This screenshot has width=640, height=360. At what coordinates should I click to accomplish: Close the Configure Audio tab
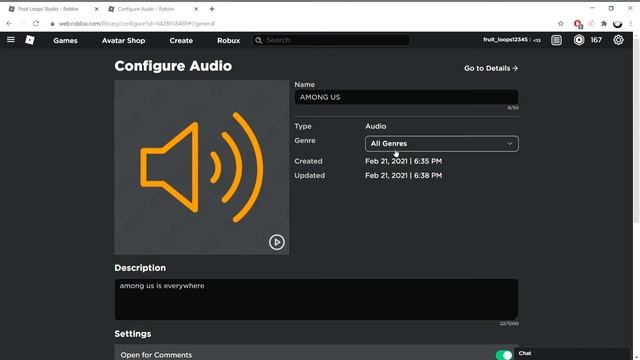[196, 9]
